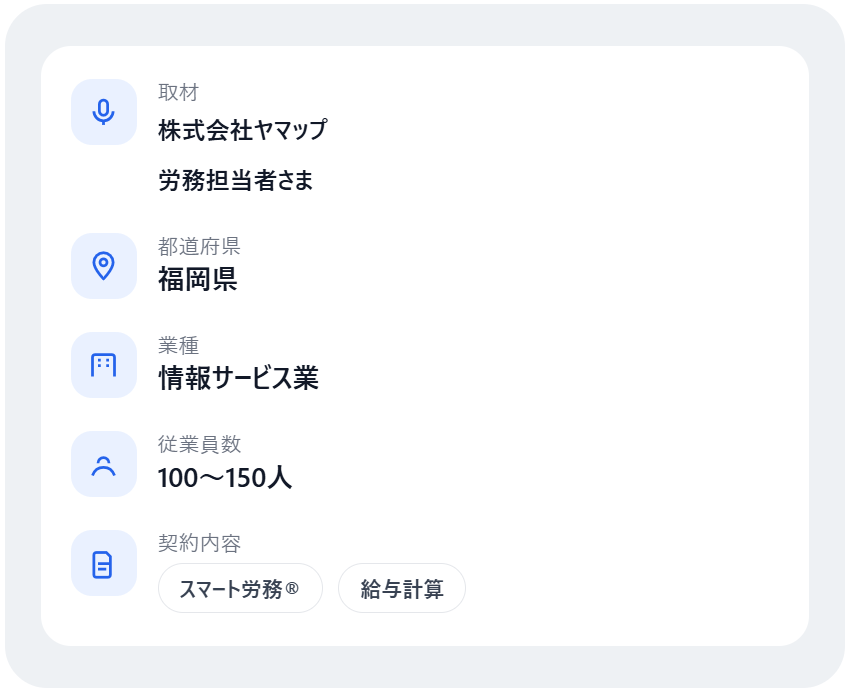Viewport: 850px width, 694px height.
Task: Click the 100〜150人 employee count text
Action: click(224, 479)
